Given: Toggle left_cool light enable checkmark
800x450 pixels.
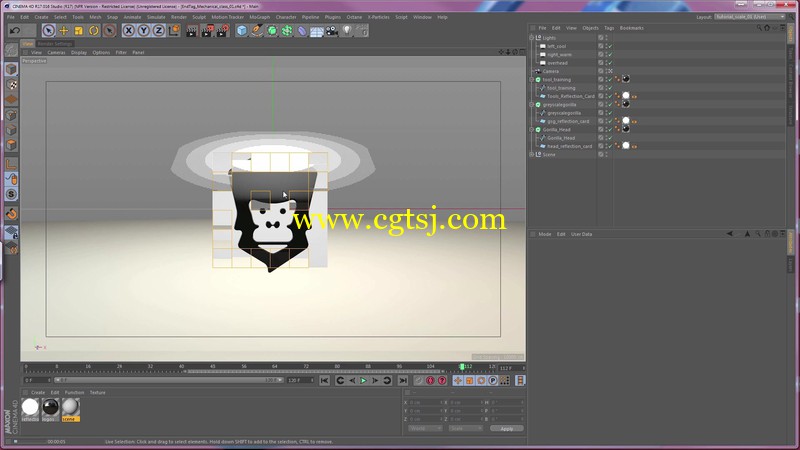Looking at the screenshot, I should [x=610, y=46].
